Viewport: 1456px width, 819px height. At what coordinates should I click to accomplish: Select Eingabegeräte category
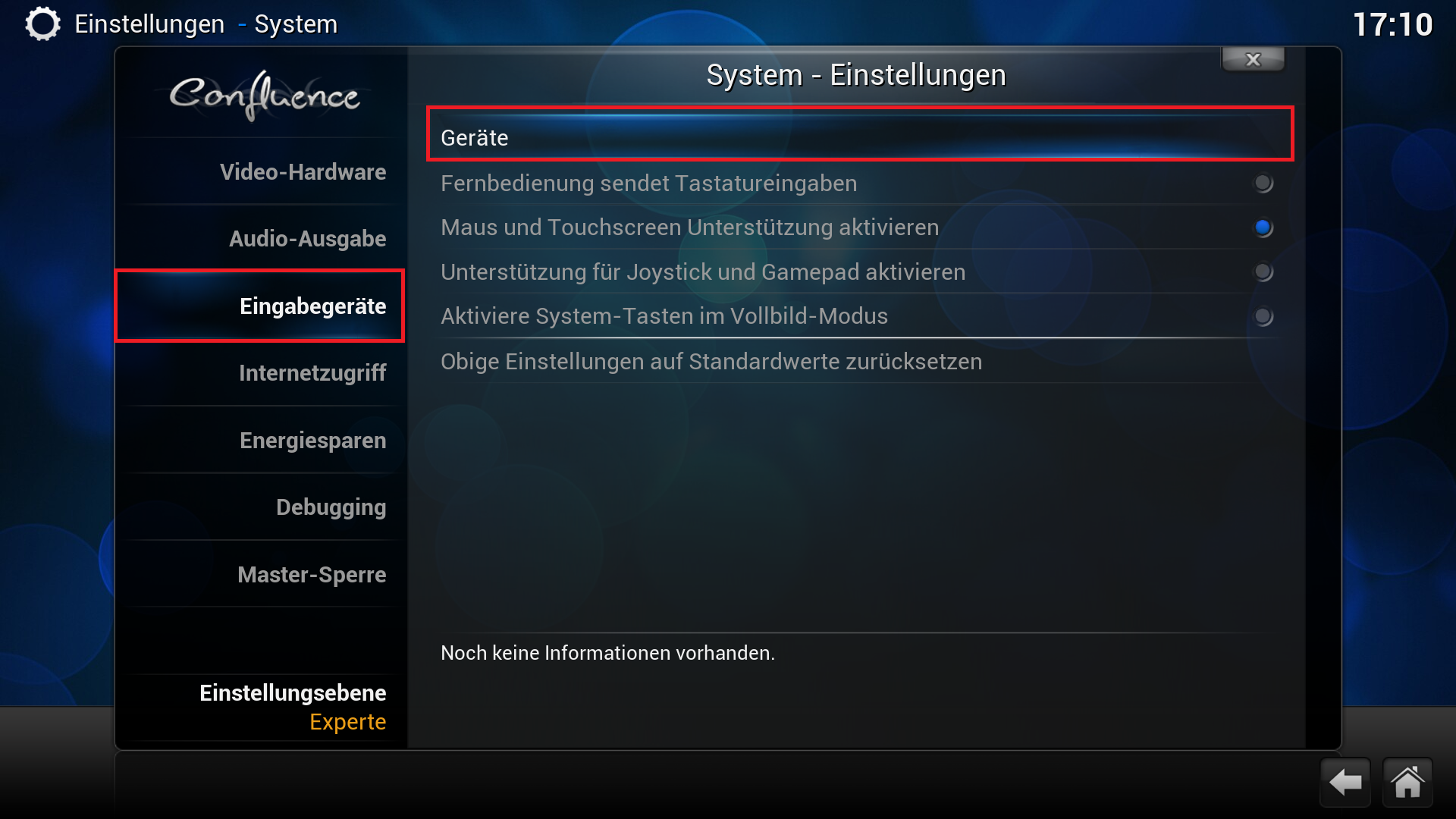click(x=260, y=306)
